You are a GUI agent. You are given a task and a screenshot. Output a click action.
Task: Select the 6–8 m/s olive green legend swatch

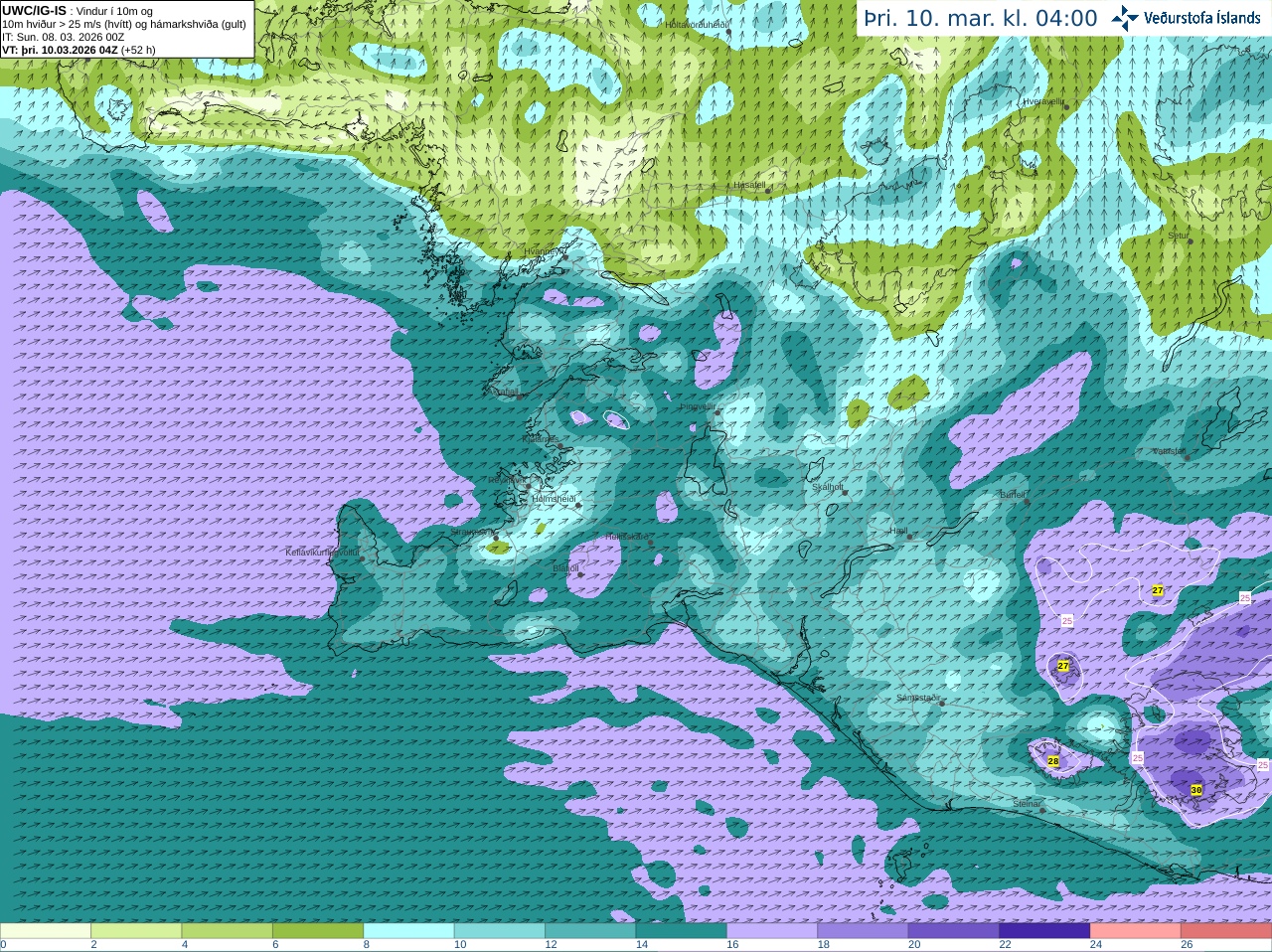click(x=318, y=931)
